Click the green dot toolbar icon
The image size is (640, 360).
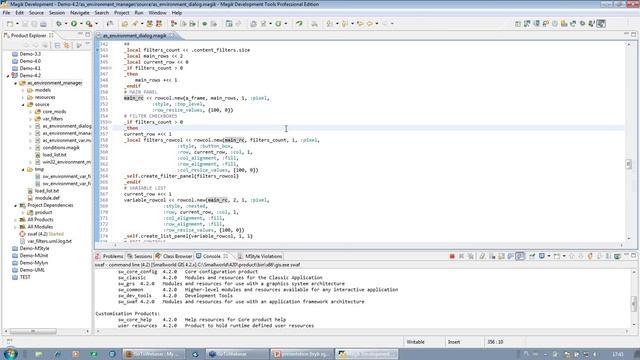(x=204, y=24)
